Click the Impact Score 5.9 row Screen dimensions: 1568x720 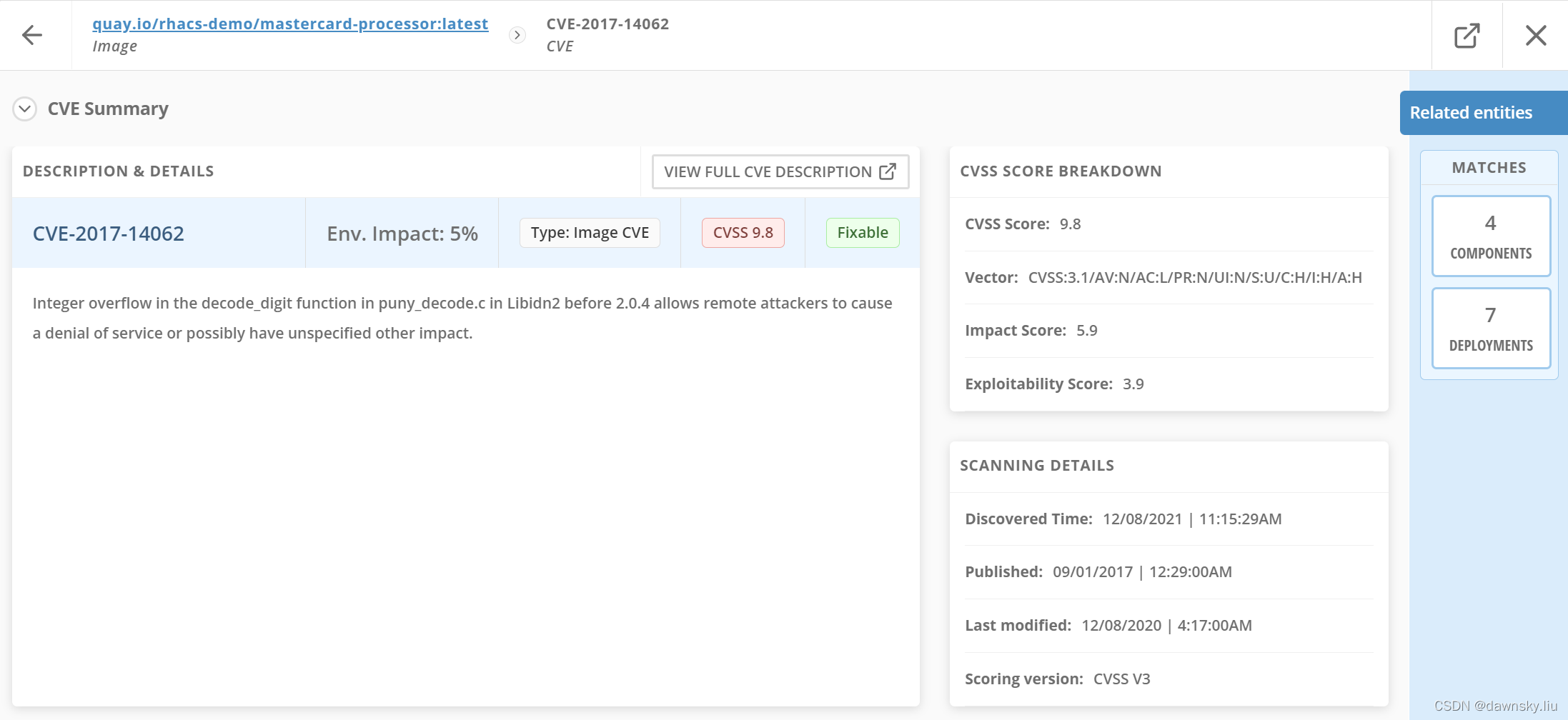(1168, 331)
